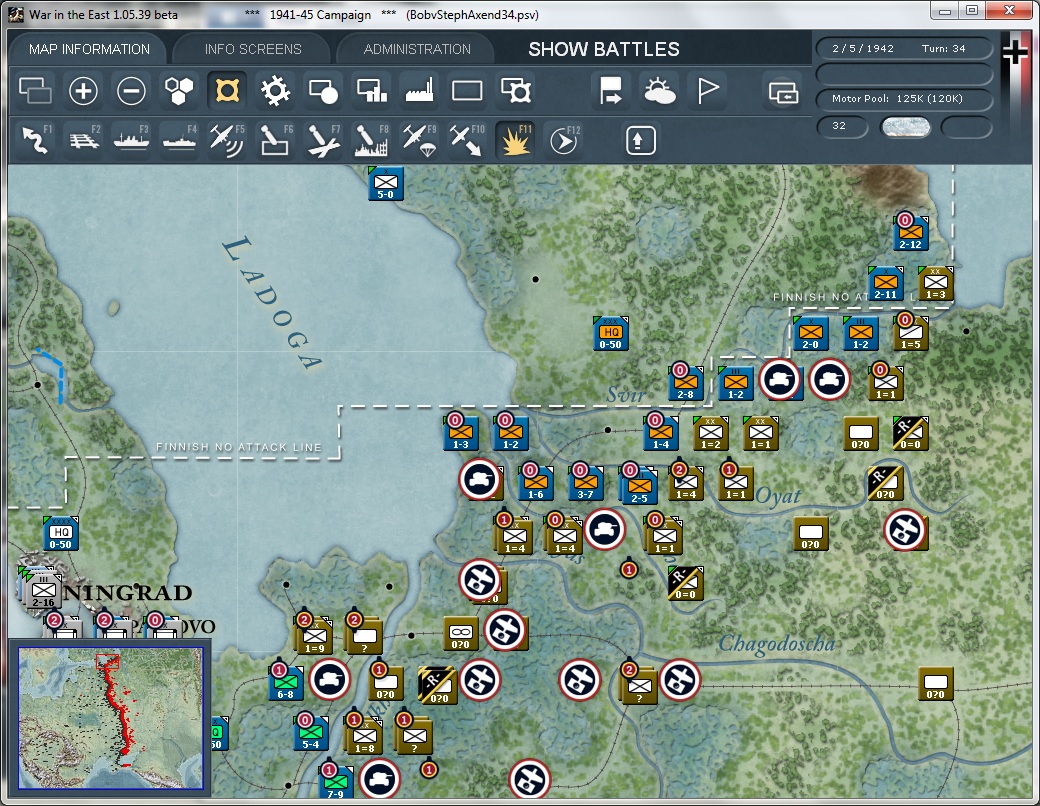This screenshot has width=1040, height=806.
Task: Click the flag with arrow icon
Action: click(x=610, y=90)
